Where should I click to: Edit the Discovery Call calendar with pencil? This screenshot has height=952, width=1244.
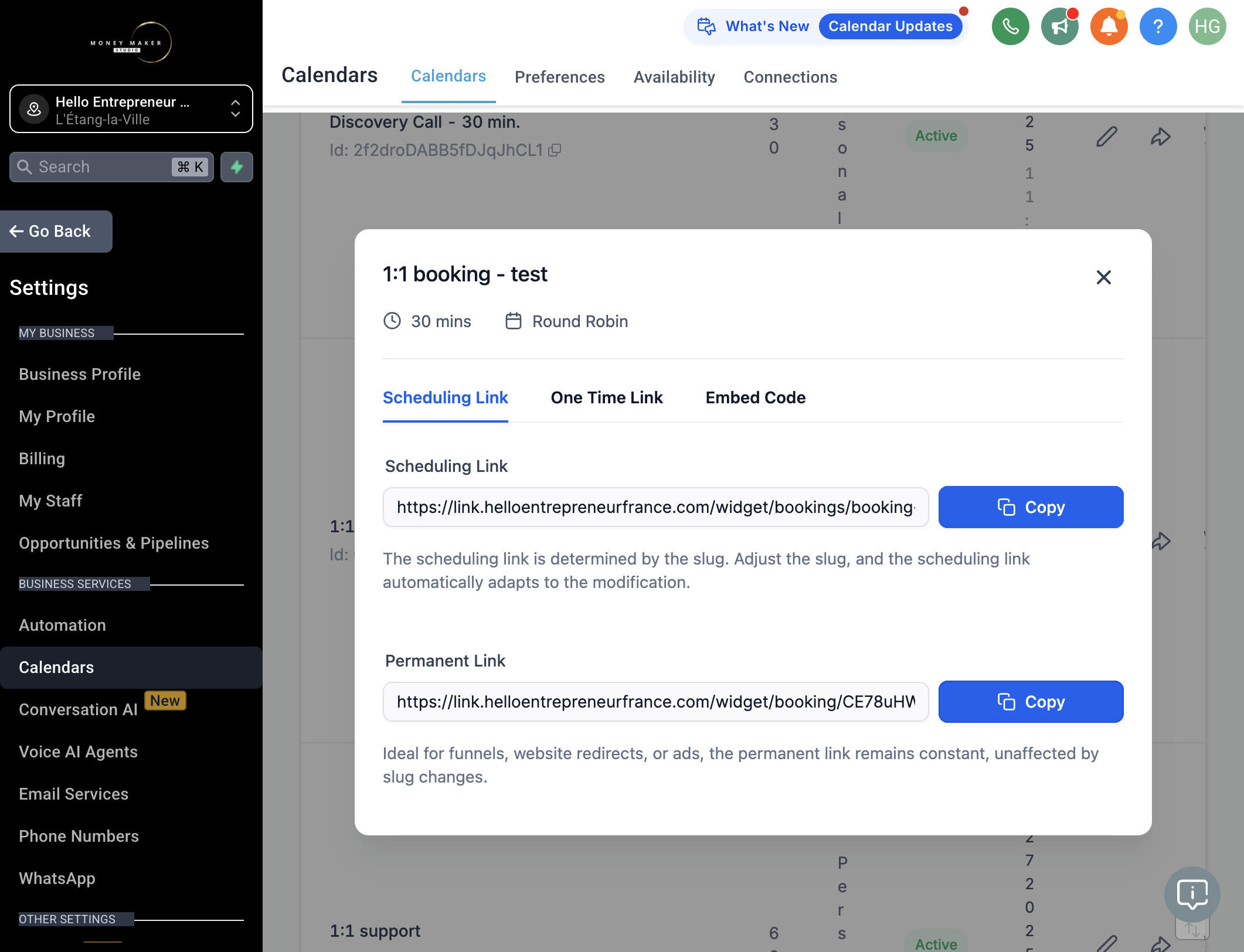[1106, 136]
